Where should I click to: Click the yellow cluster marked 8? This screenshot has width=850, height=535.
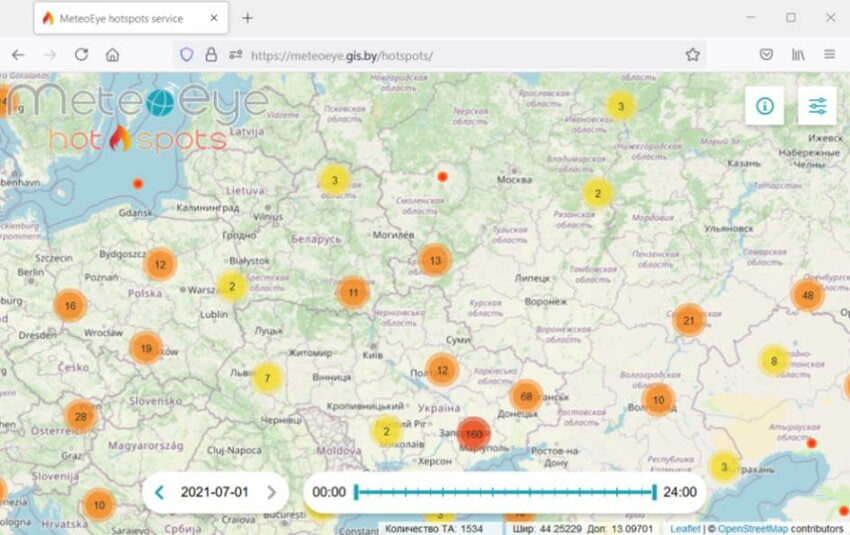tap(774, 360)
